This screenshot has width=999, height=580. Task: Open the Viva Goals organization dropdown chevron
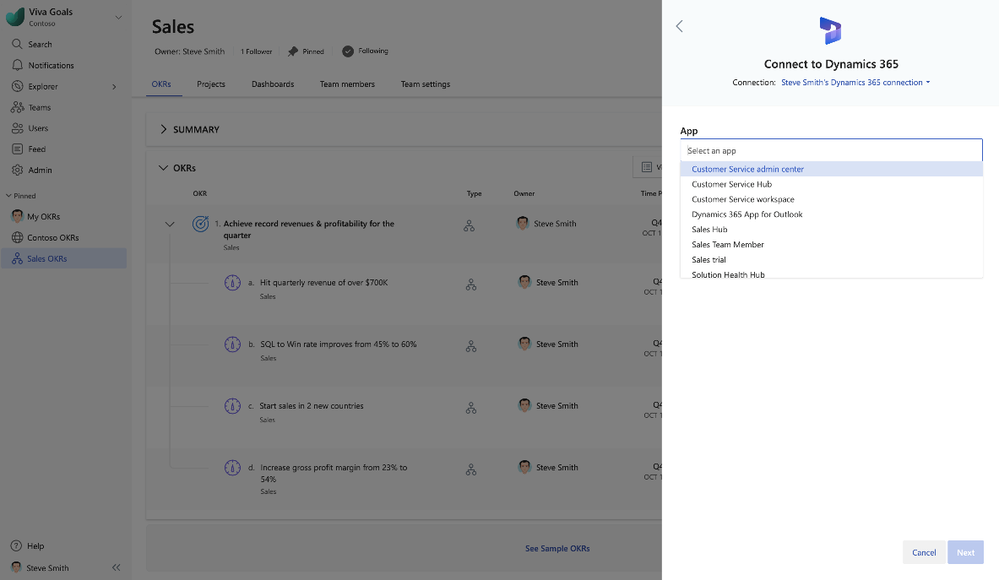118,17
